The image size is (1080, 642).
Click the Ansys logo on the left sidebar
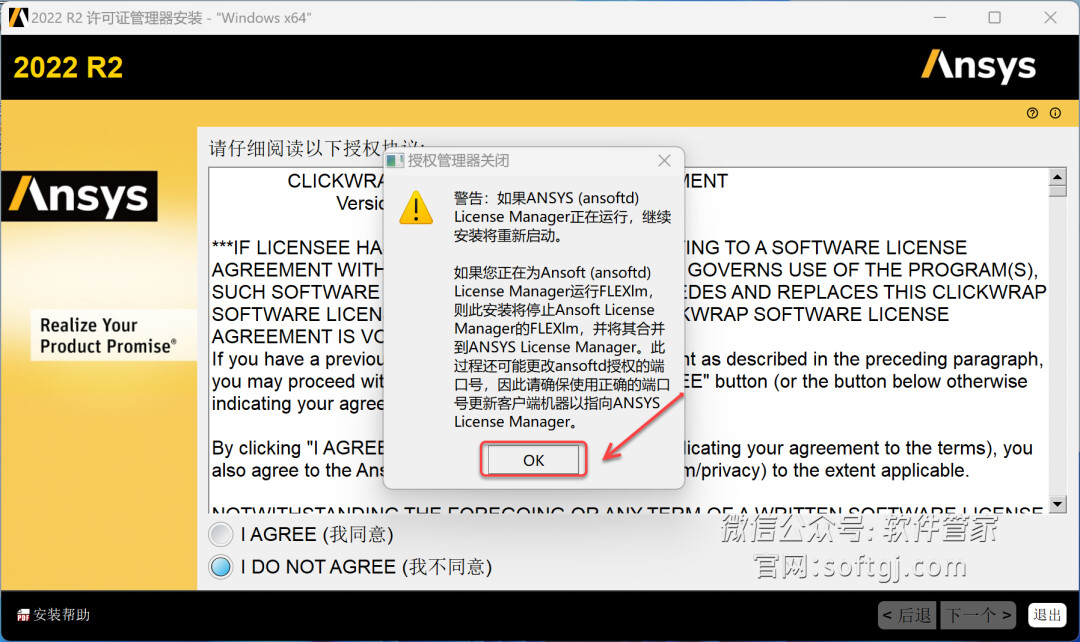79,196
